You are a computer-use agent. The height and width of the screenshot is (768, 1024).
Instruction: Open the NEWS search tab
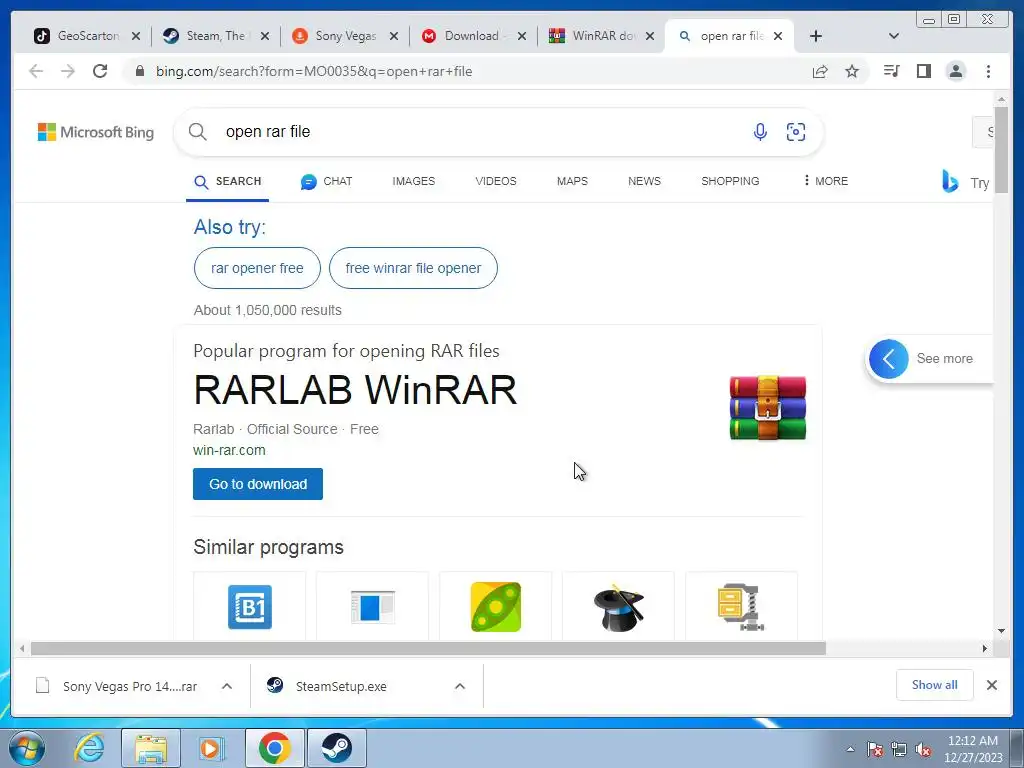pyautogui.click(x=644, y=182)
